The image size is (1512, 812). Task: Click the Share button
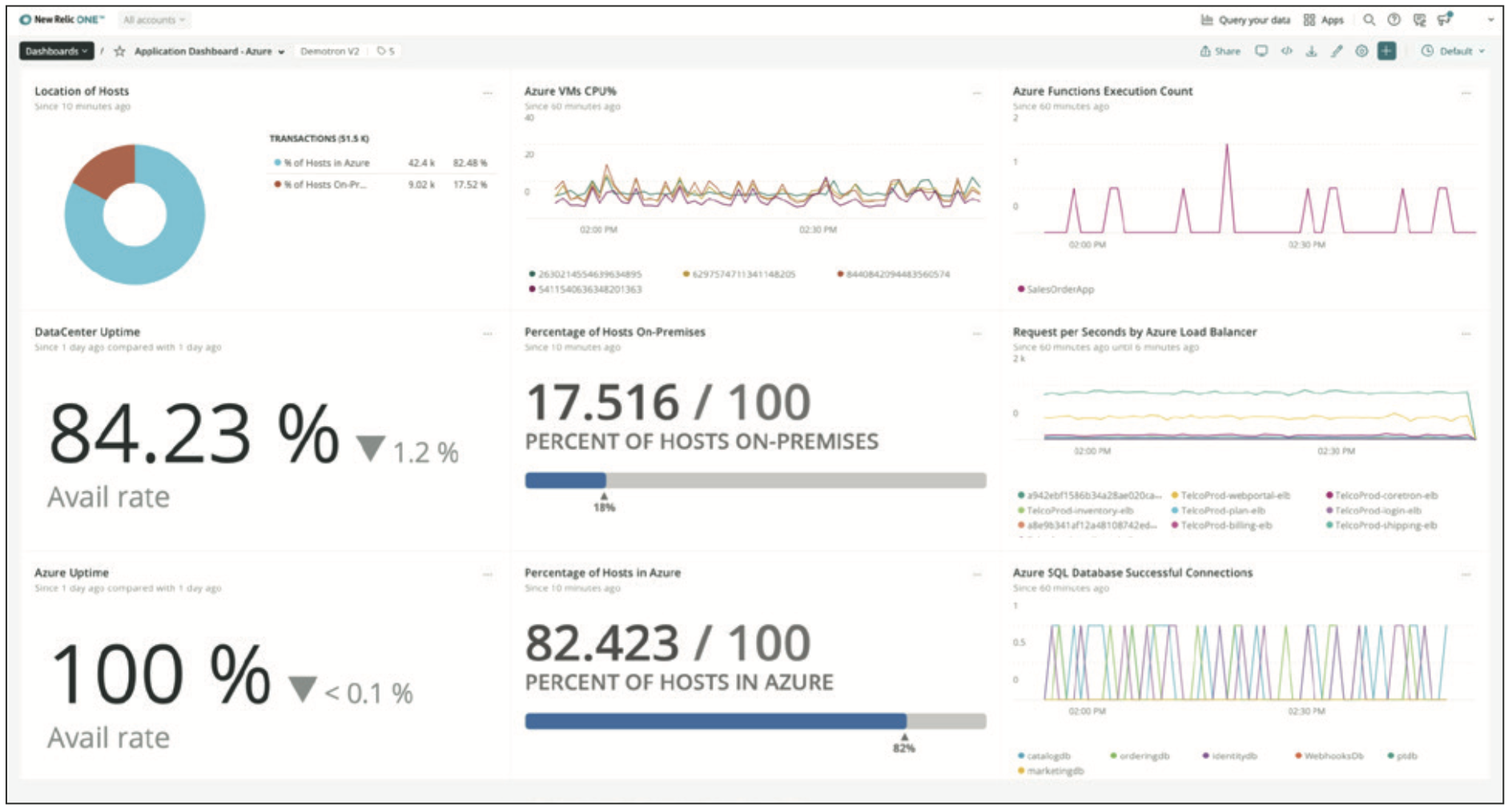(x=1220, y=51)
